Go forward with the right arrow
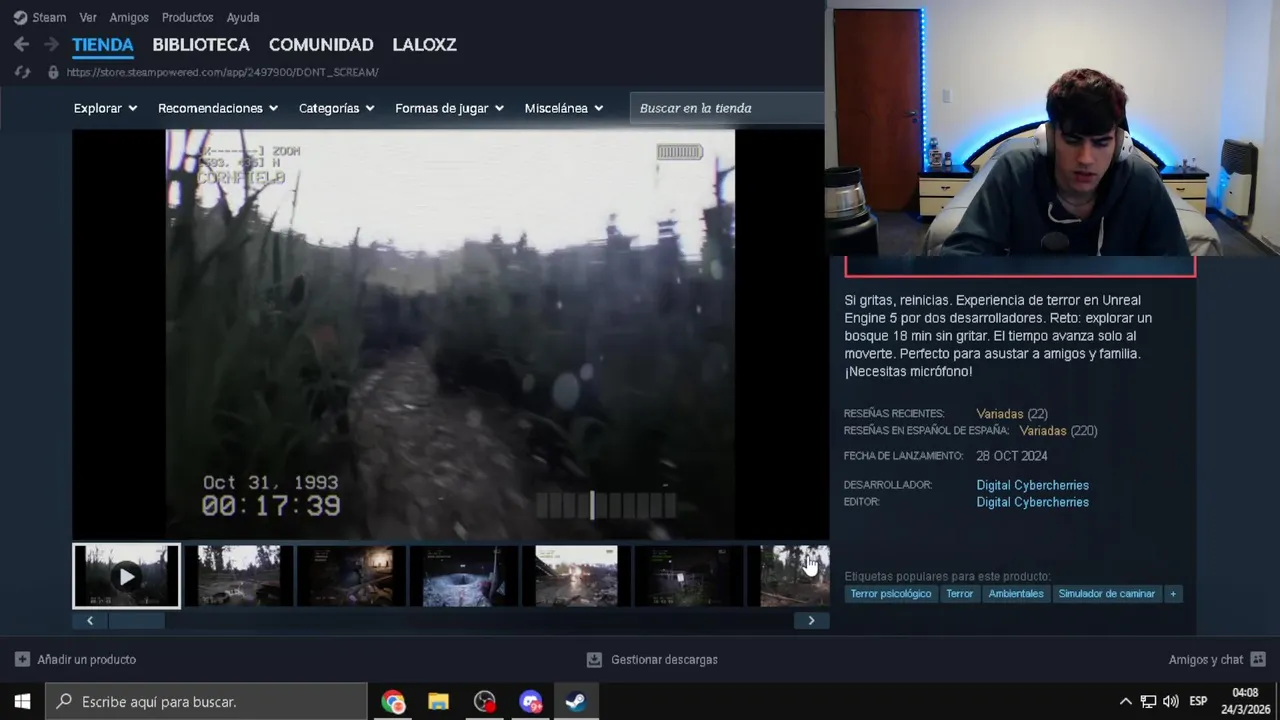Image resolution: width=1280 pixels, height=720 pixels. tap(51, 44)
